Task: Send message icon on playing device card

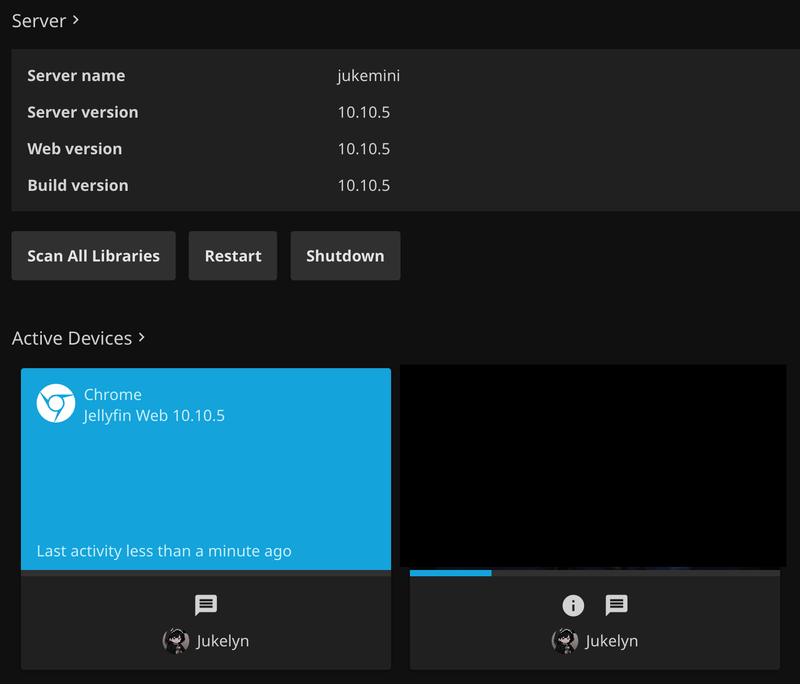Action: coord(616,605)
